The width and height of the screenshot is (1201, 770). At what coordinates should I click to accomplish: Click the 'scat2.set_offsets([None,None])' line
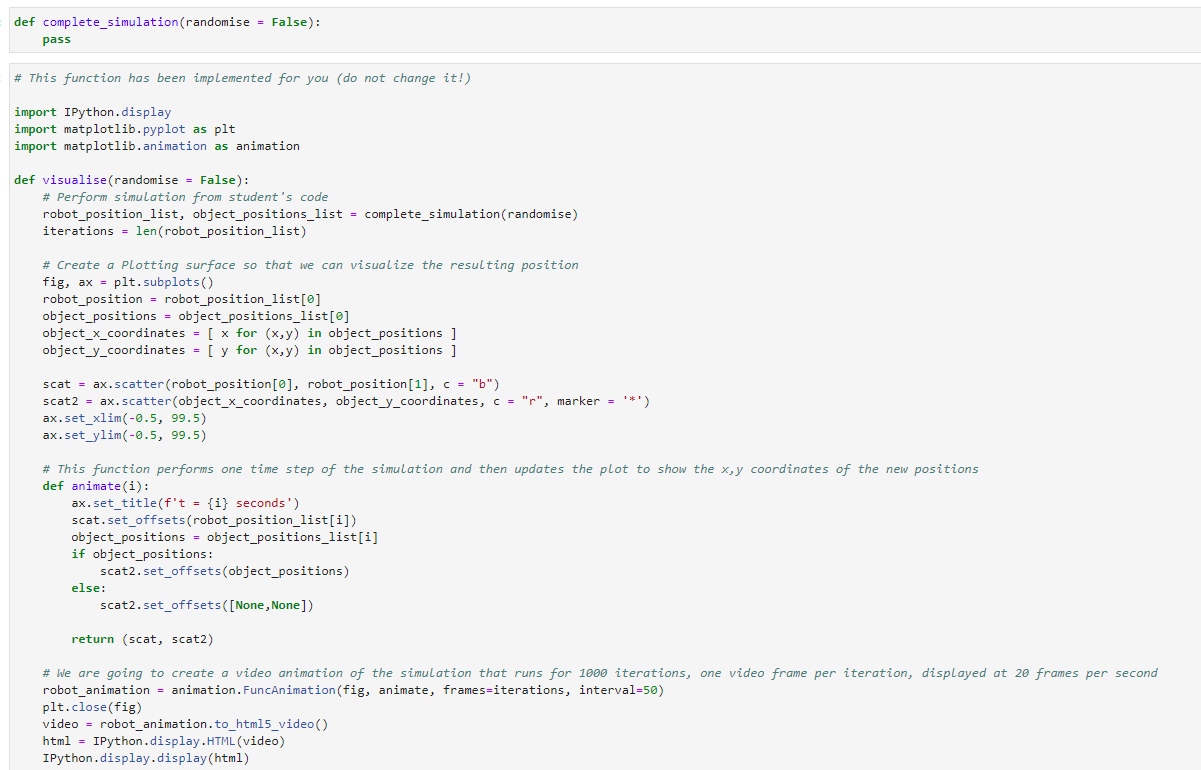pyautogui.click(x=207, y=605)
